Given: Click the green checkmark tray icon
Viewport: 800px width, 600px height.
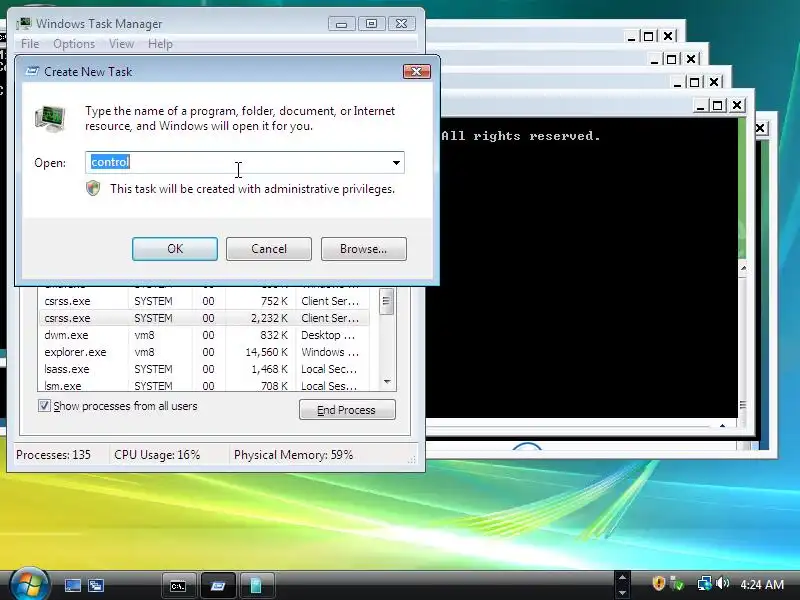Looking at the screenshot, I should point(677,583).
